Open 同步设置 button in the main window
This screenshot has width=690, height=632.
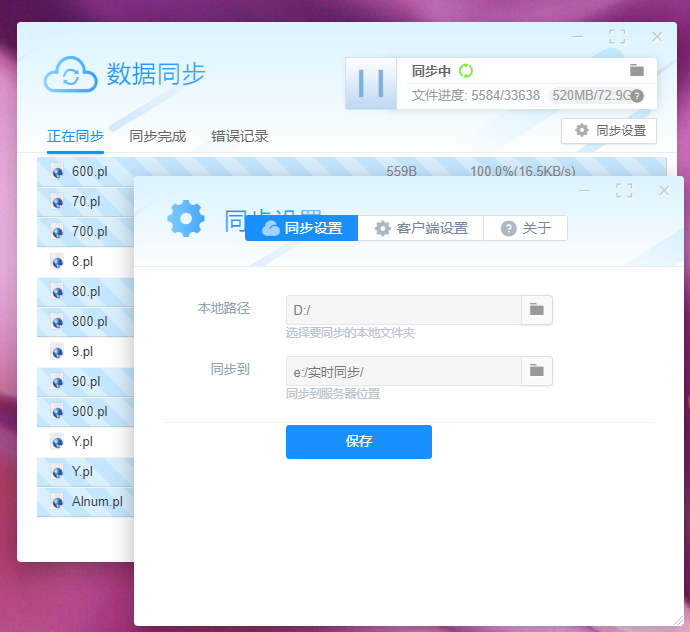(x=609, y=131)
